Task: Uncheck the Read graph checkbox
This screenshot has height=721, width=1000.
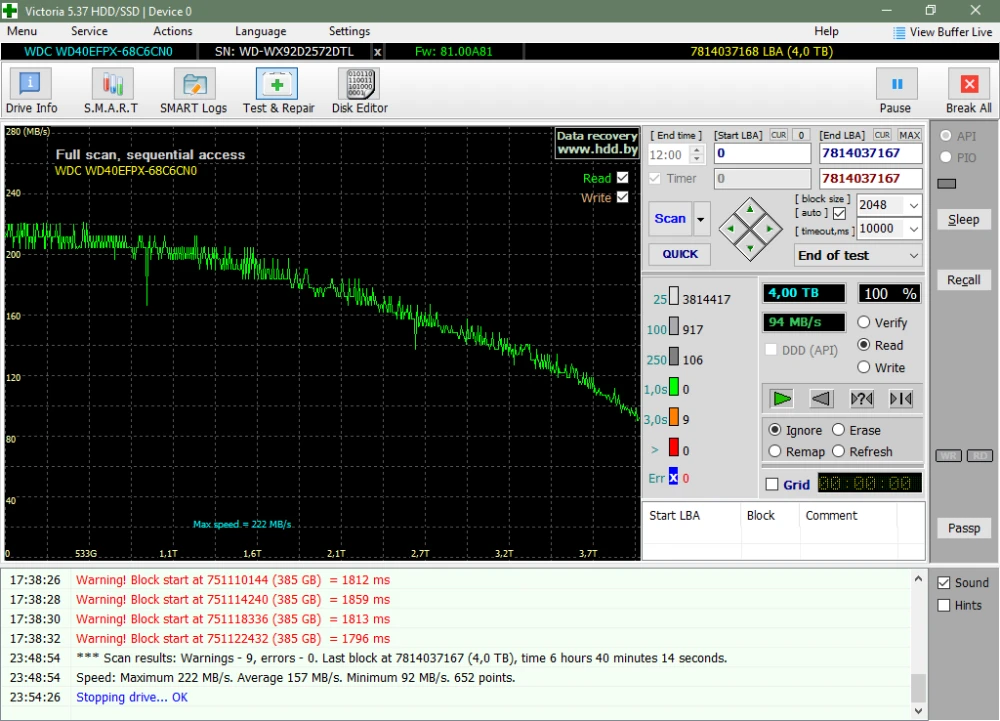Action: point(623,178)
